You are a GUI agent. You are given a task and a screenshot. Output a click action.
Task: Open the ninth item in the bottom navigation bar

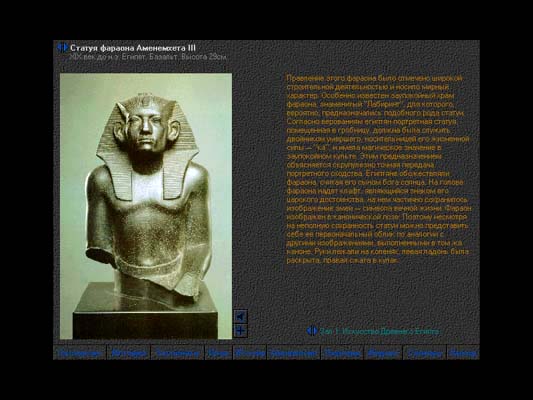[425, 353]
